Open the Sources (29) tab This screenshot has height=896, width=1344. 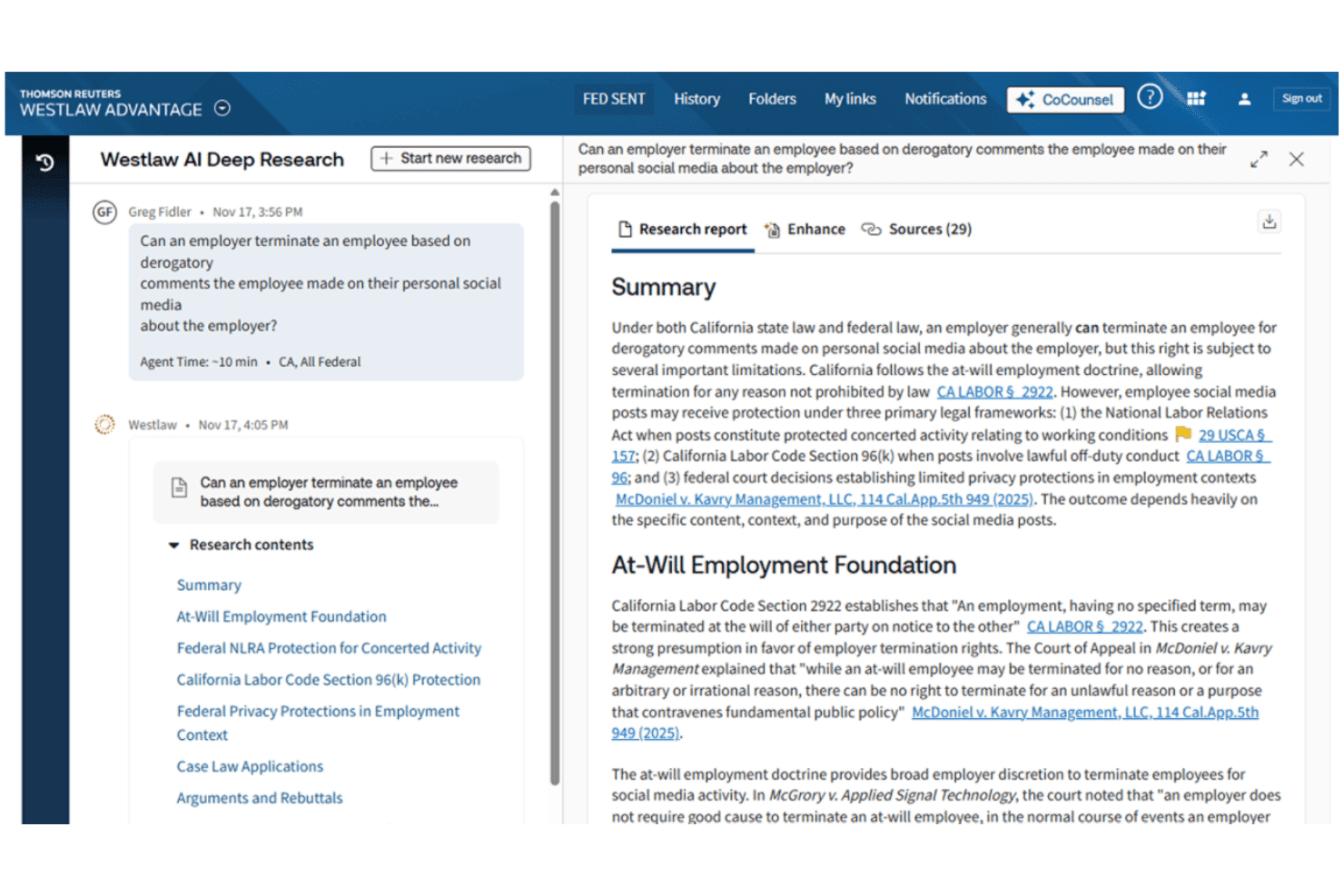pos(916,230)
